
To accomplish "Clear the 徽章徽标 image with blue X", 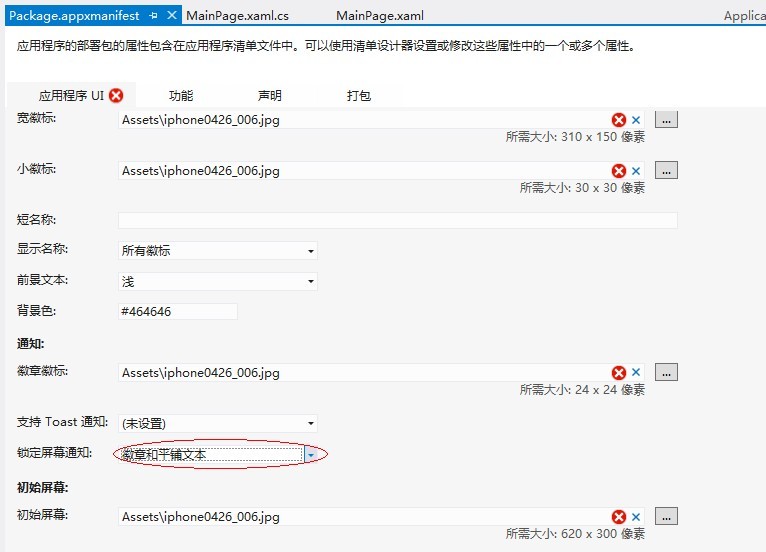I will tap(636, 372).
